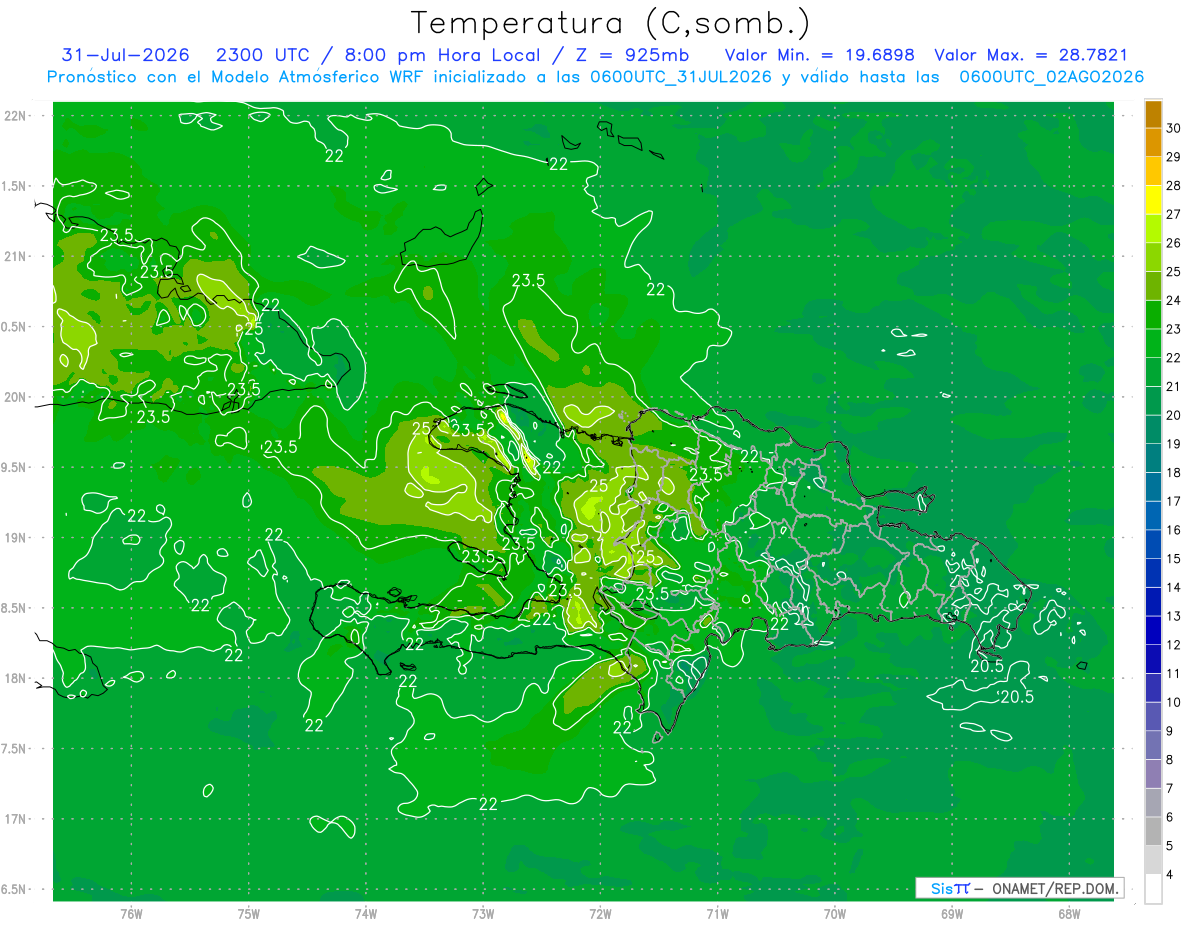Viewport: 1200px width, 927px height.
Task: Click the 'Valor Max. = 28.7821' readout
Action: 1031,55
